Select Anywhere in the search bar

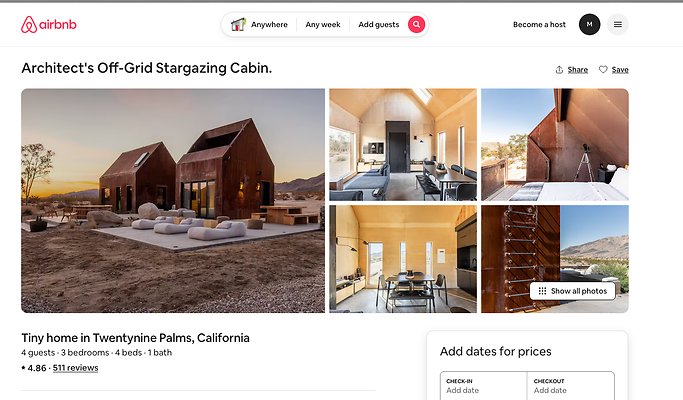point(269,25)
